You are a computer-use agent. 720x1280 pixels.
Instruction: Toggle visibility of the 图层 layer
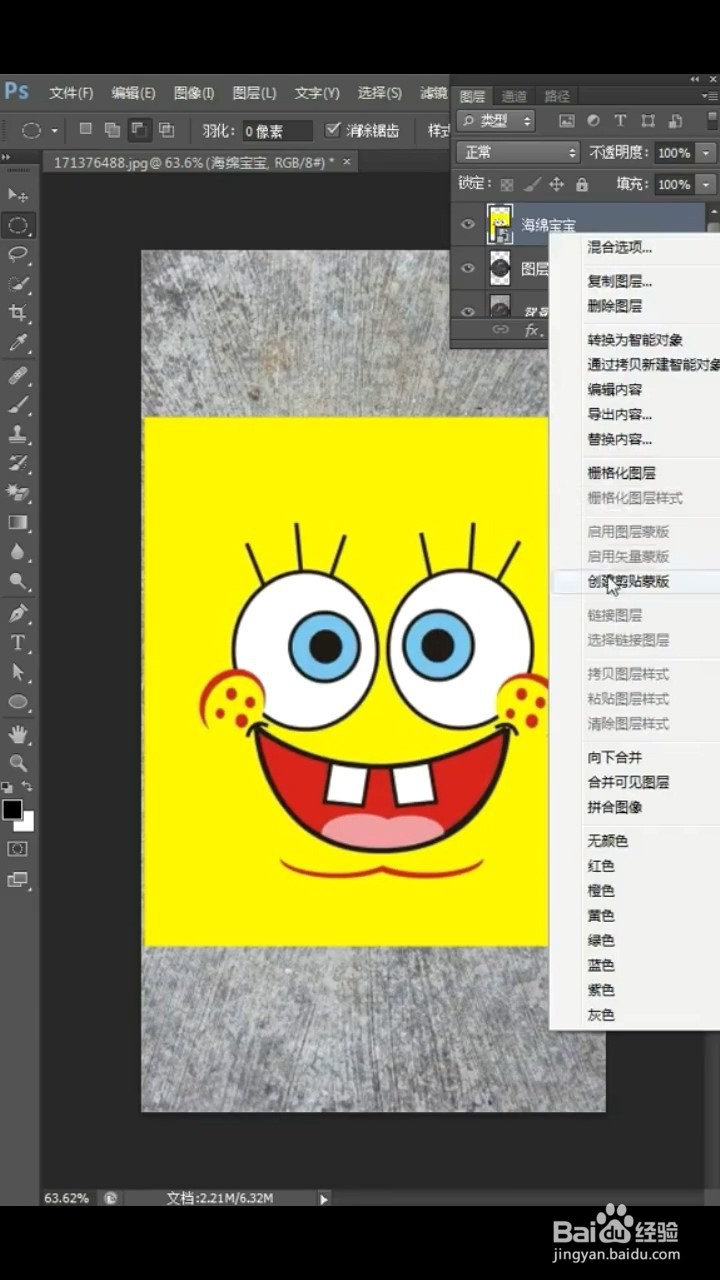tap(467, 268)
